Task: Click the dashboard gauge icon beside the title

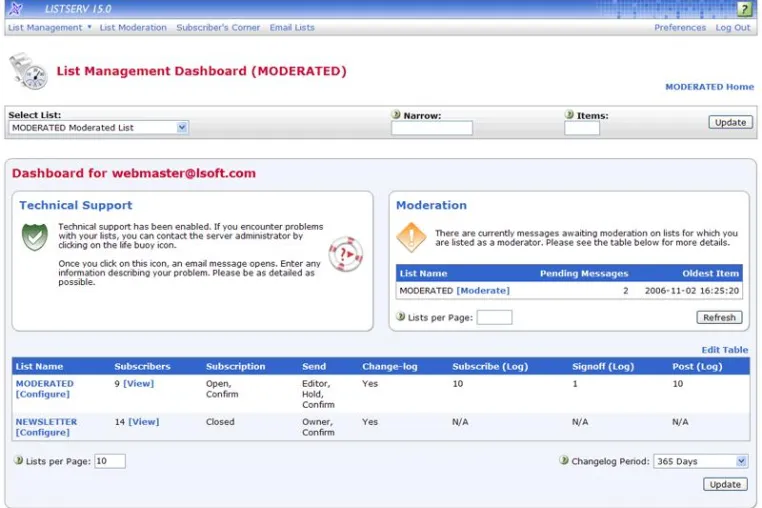Action: point(28,71)
